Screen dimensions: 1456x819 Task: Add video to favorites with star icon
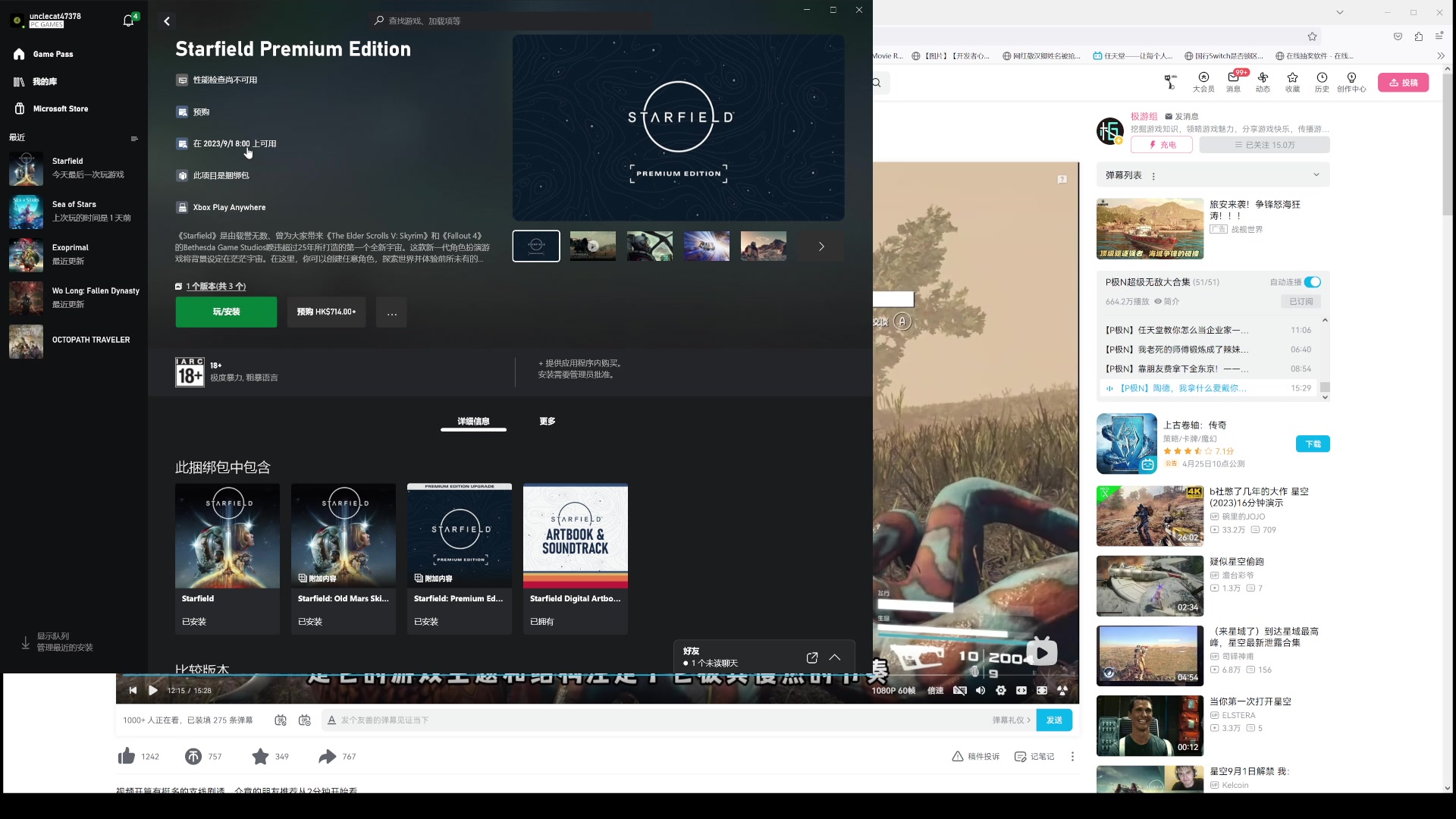click(x=260, y=756)
